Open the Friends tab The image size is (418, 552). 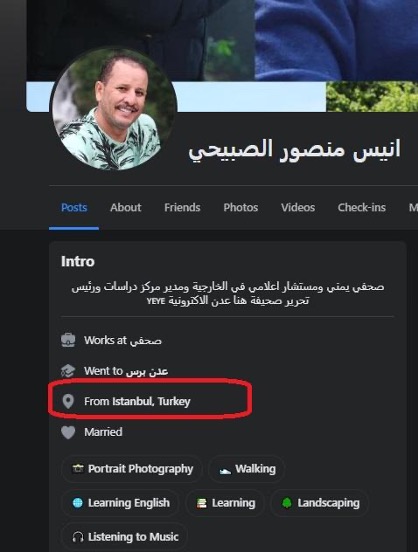click(x=182, y=207)
